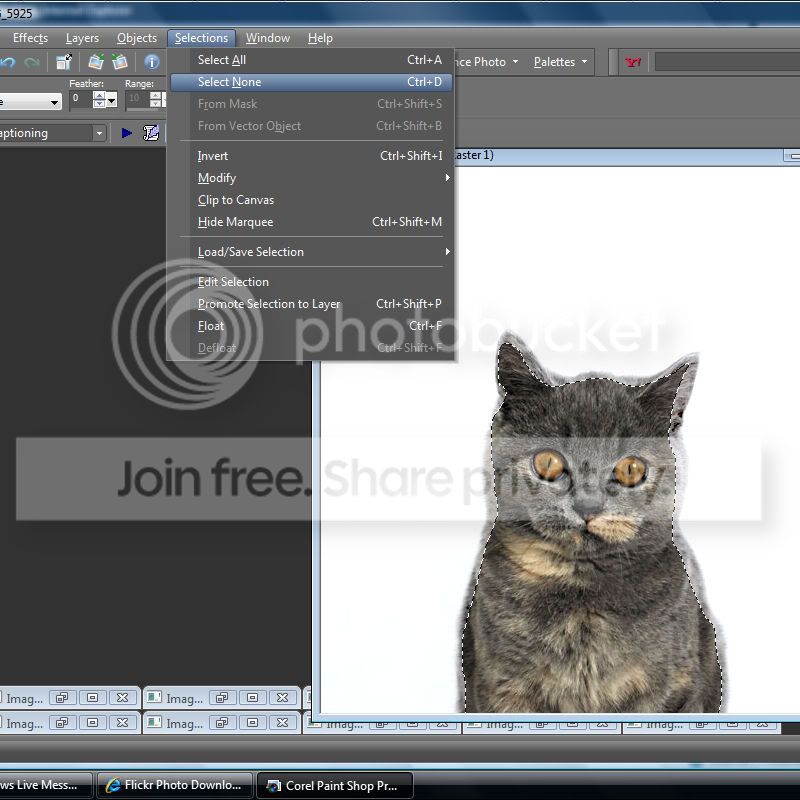Click the blue information icon in toolbar
The width and height of the screenshot is (800, 800).
click(152, 62)
